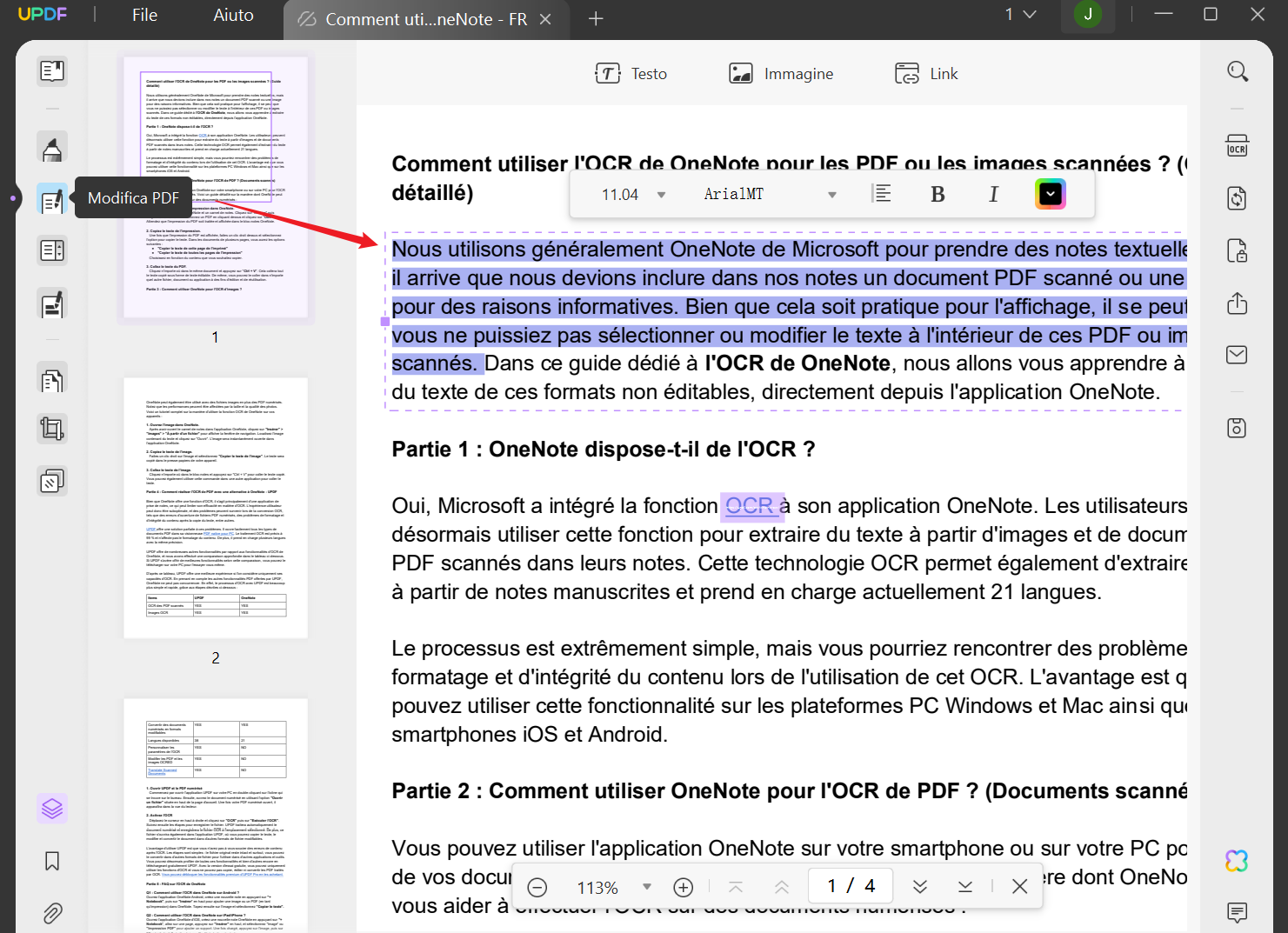Open the Bookmarks panel icon

click(x=52, y=861)
